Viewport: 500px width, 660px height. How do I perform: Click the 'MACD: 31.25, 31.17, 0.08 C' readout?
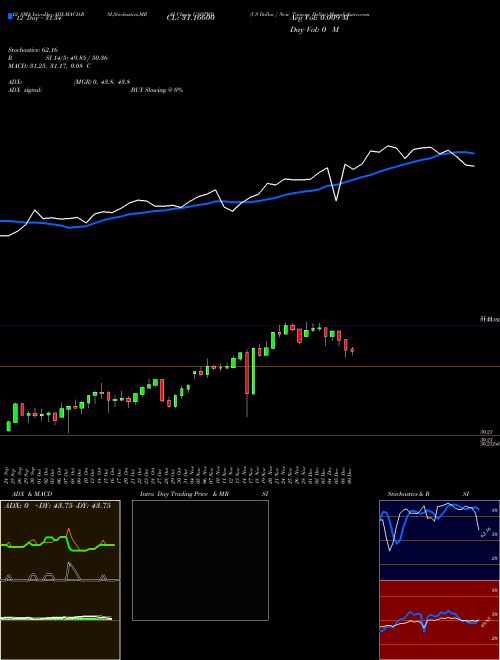coord(49,66)
